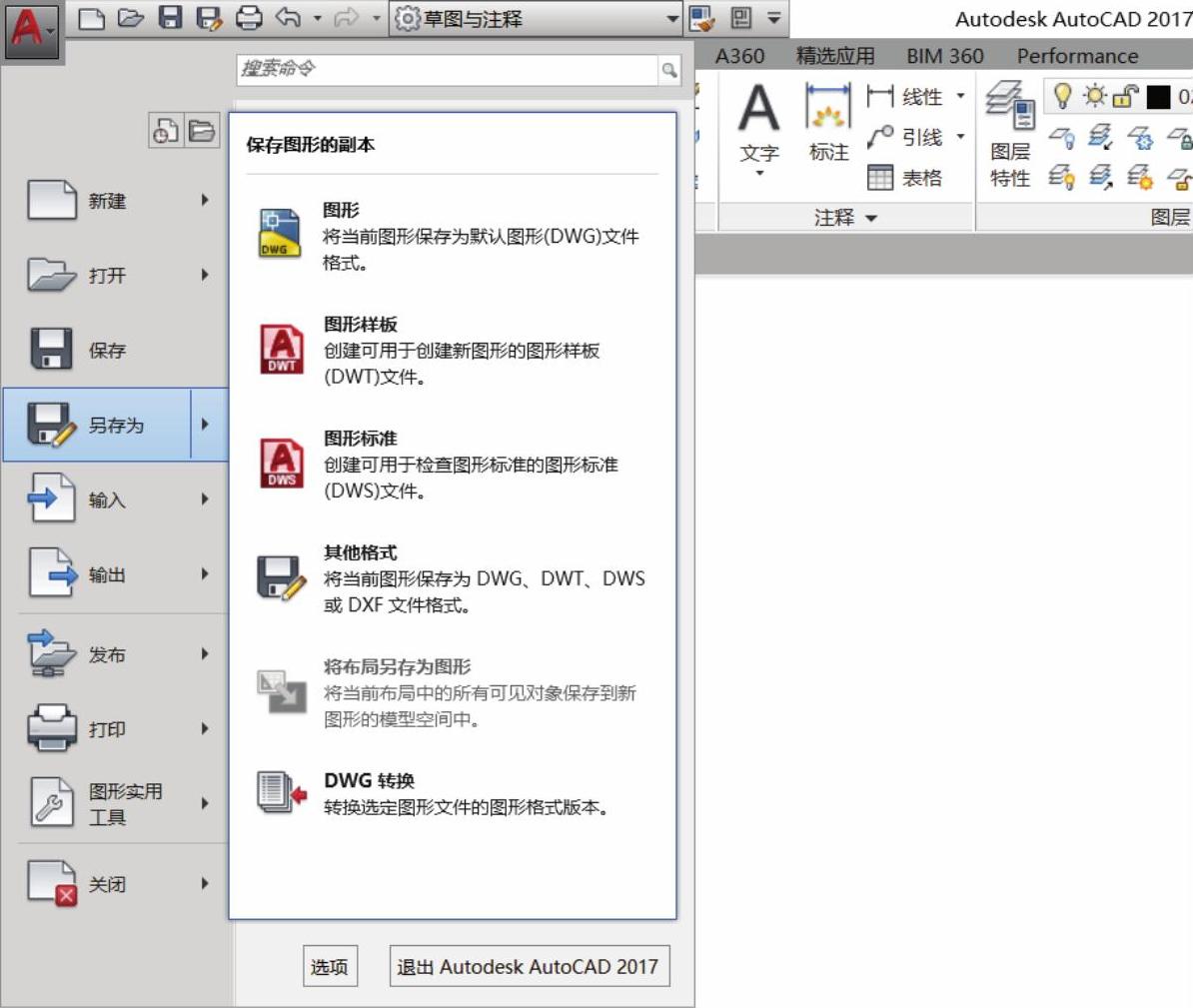The height and width of the screenshot is (1008, 1193).
Task: Open the 新建 (New) menu item
Action: tap(116, 201)
